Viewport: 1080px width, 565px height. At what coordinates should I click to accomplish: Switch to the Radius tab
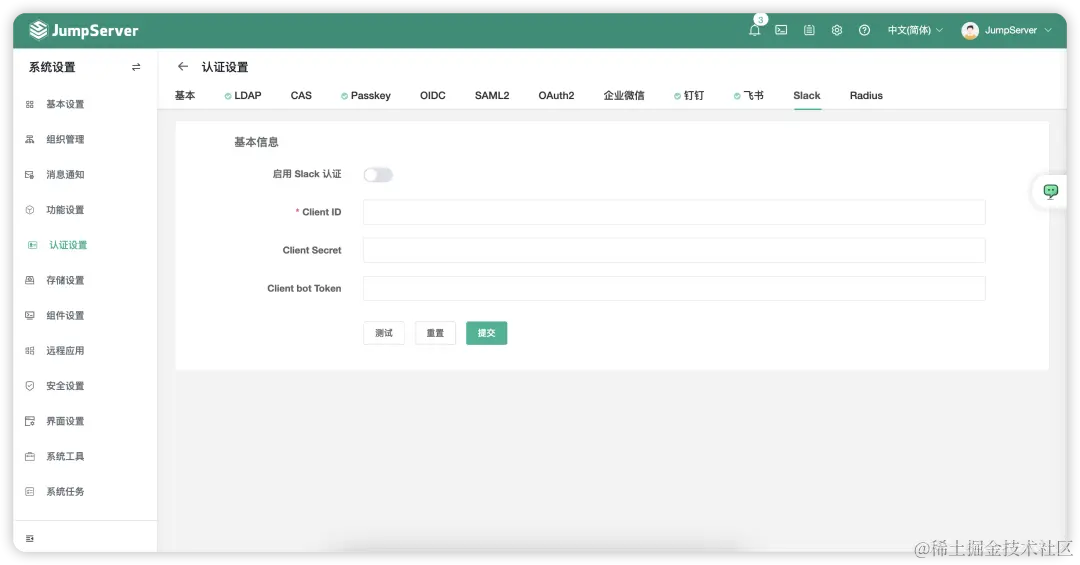[866, 95]
